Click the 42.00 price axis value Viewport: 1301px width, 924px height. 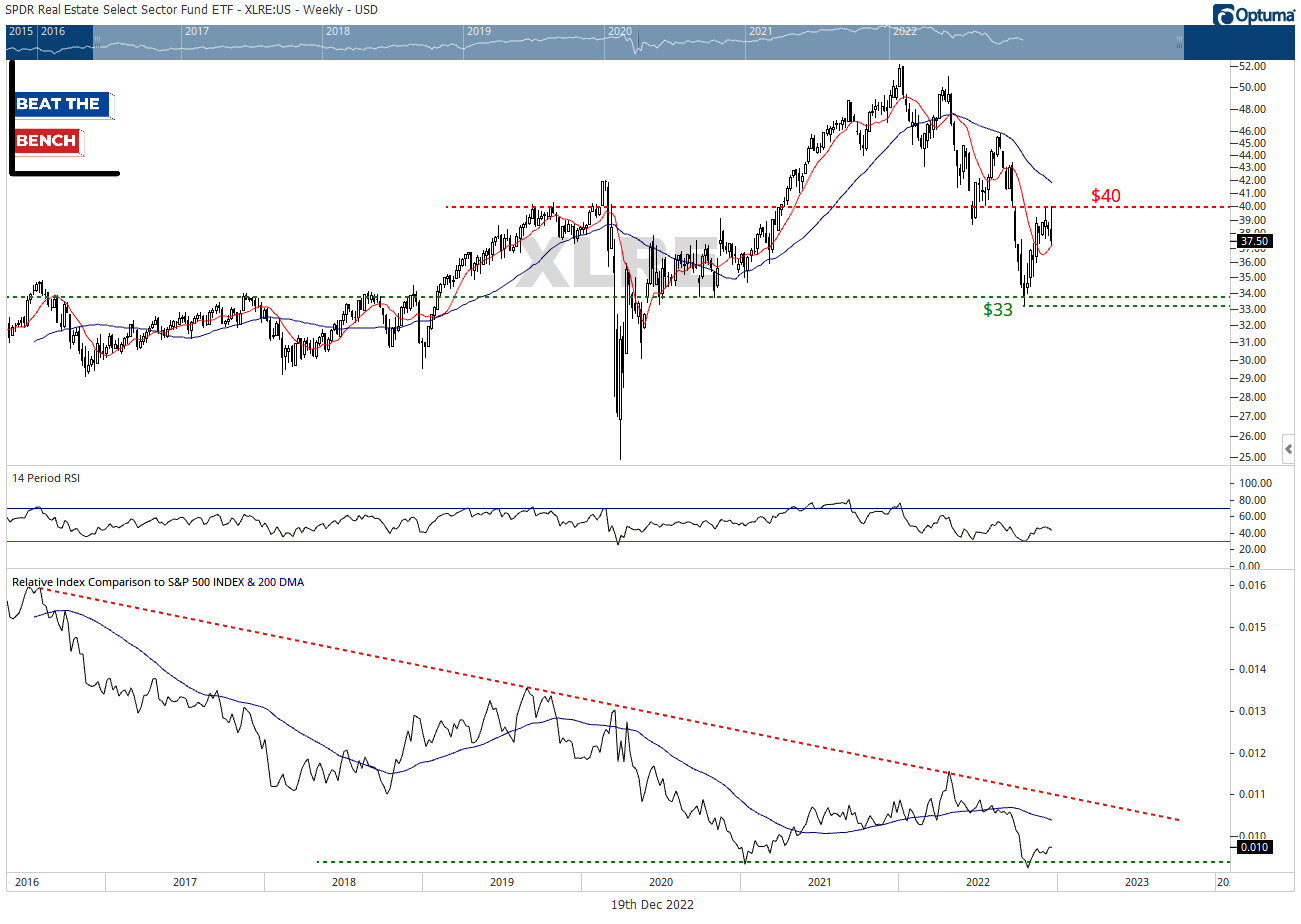click(1254, 180)
